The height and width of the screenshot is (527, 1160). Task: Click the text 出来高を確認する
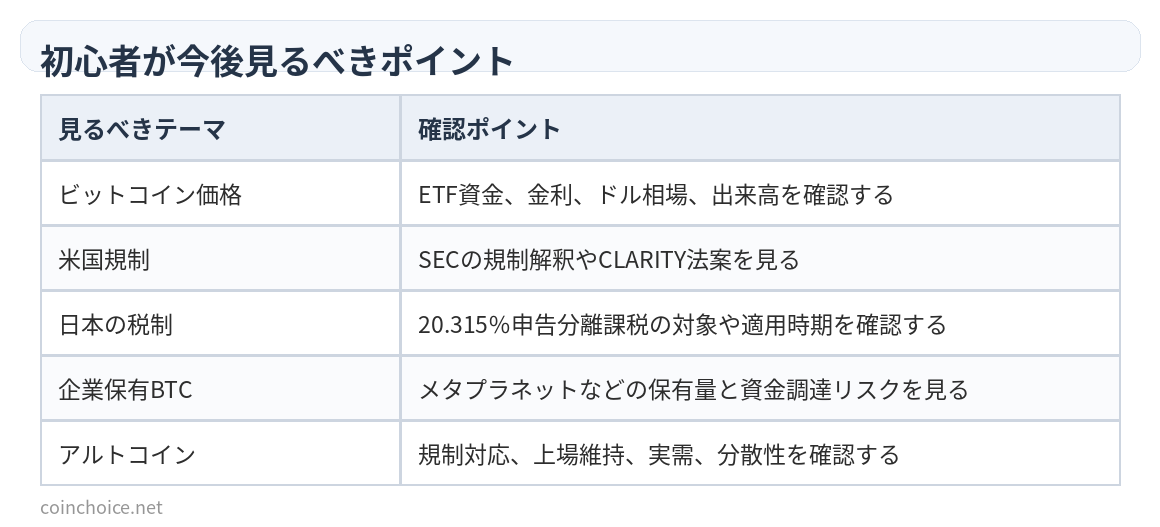[x=803, y=195]
